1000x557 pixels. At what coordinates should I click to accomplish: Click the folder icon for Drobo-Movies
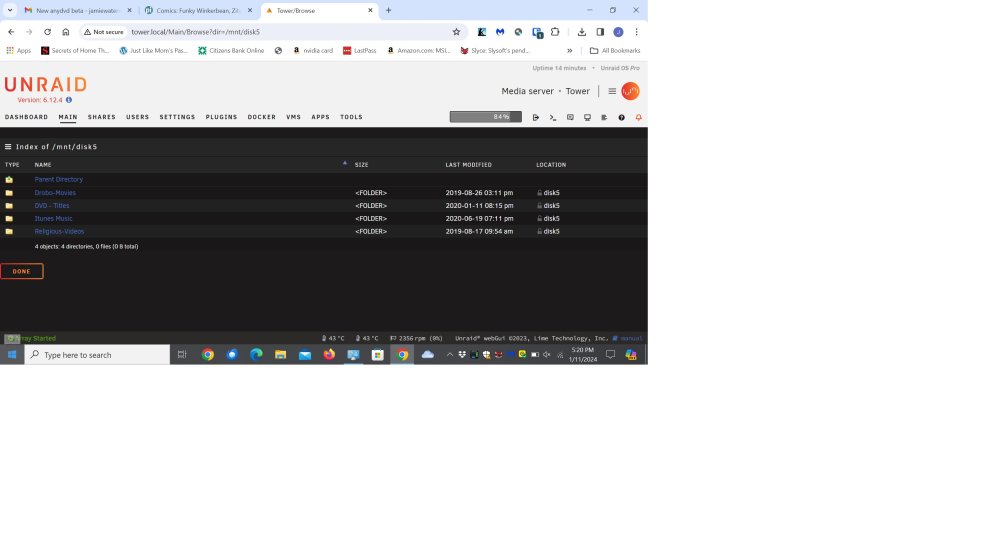tap(9, 193)
